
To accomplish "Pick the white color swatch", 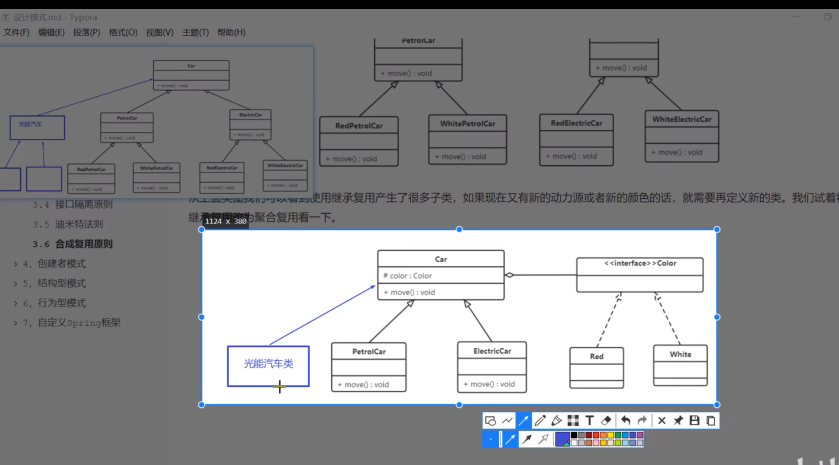I will tap(574, 443).
